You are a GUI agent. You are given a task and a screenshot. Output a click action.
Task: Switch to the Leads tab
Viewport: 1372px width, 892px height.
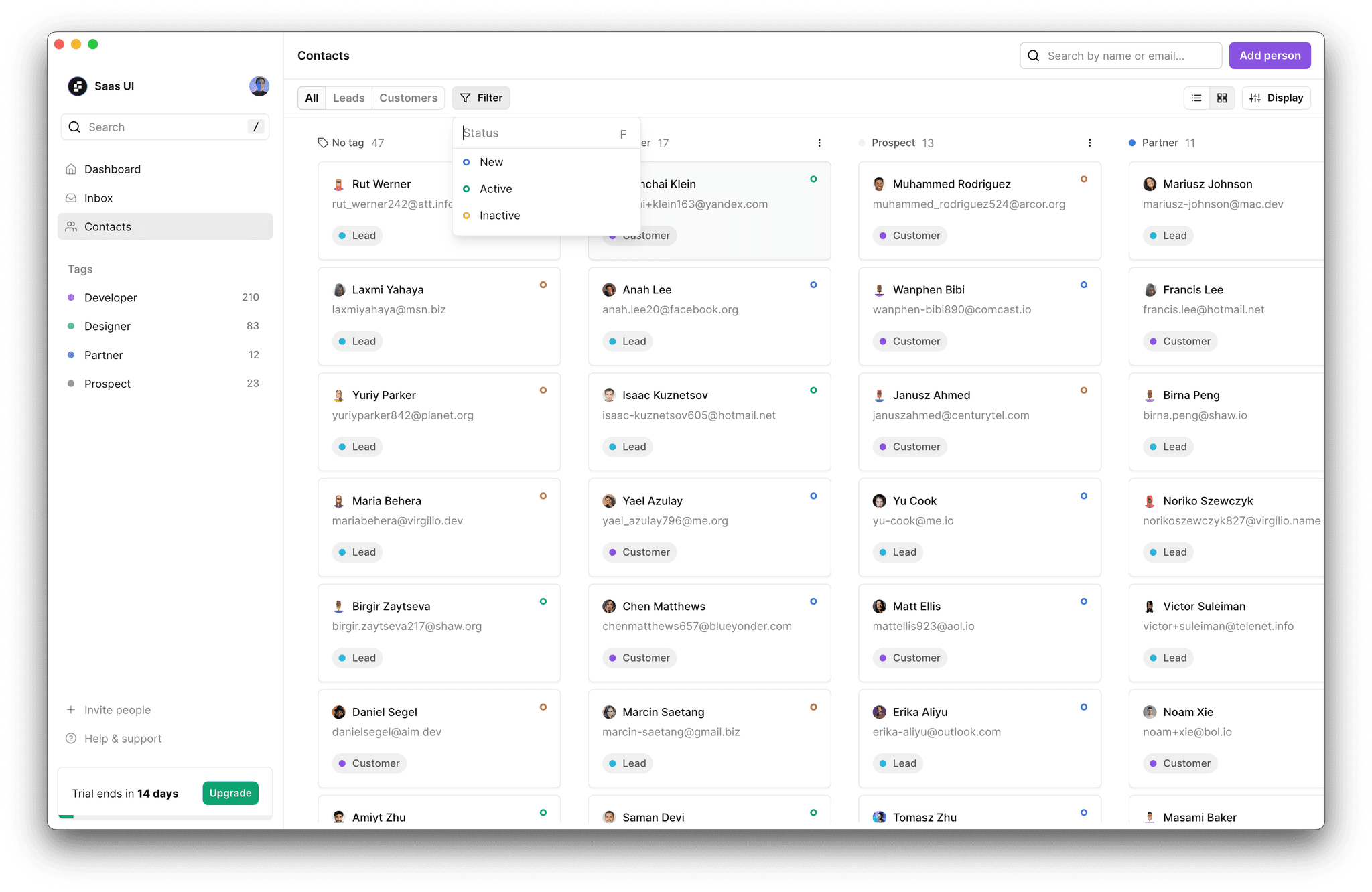(348, 98)
